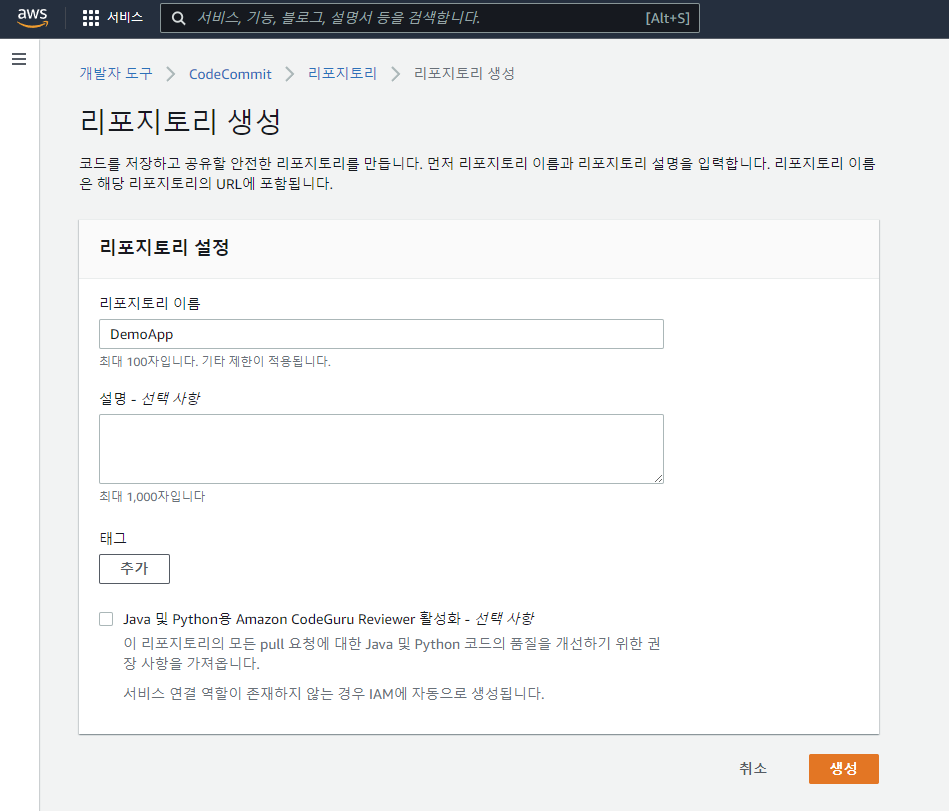
Task: Click the 태그 label
Action: (x=113, y=538)
